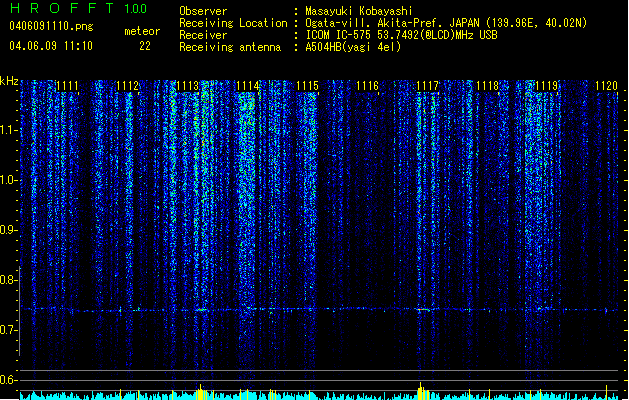Image resolution: width=629 pixels, height=400 pixels.
Task: Select the filename 0406091110.png
Action: (51, 26)
